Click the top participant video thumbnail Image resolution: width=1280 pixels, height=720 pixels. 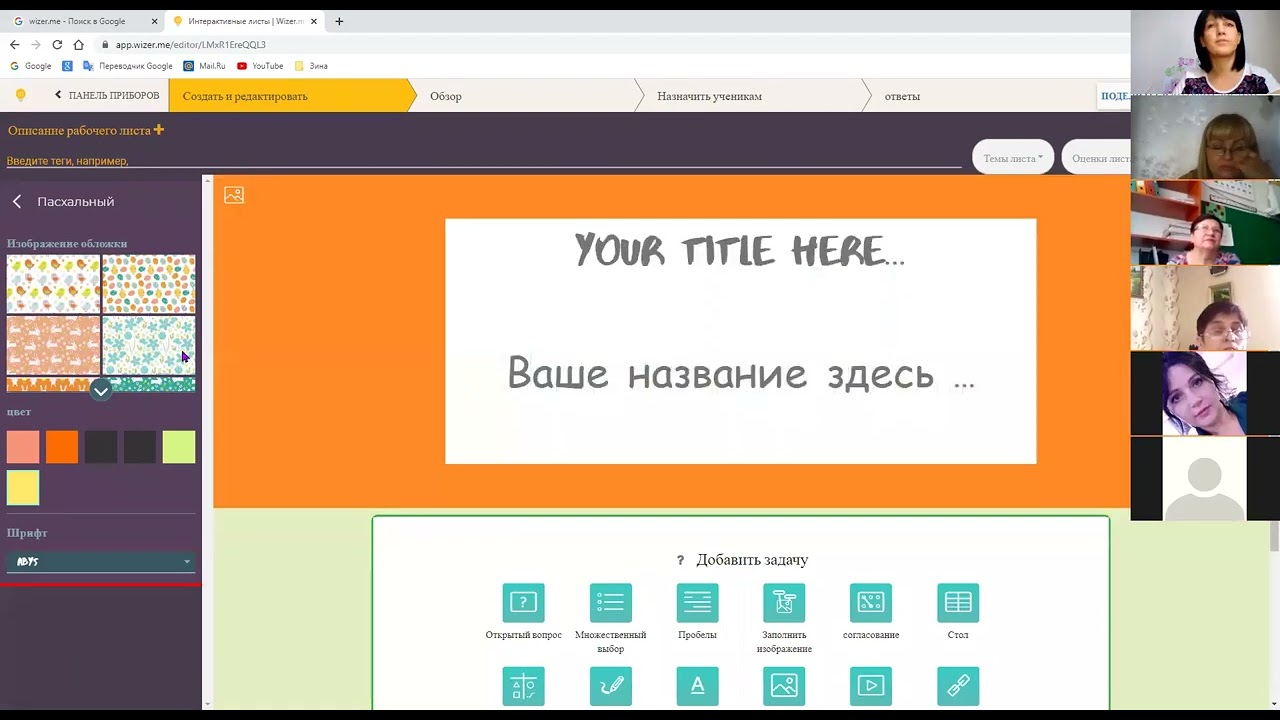[1205, 50]
